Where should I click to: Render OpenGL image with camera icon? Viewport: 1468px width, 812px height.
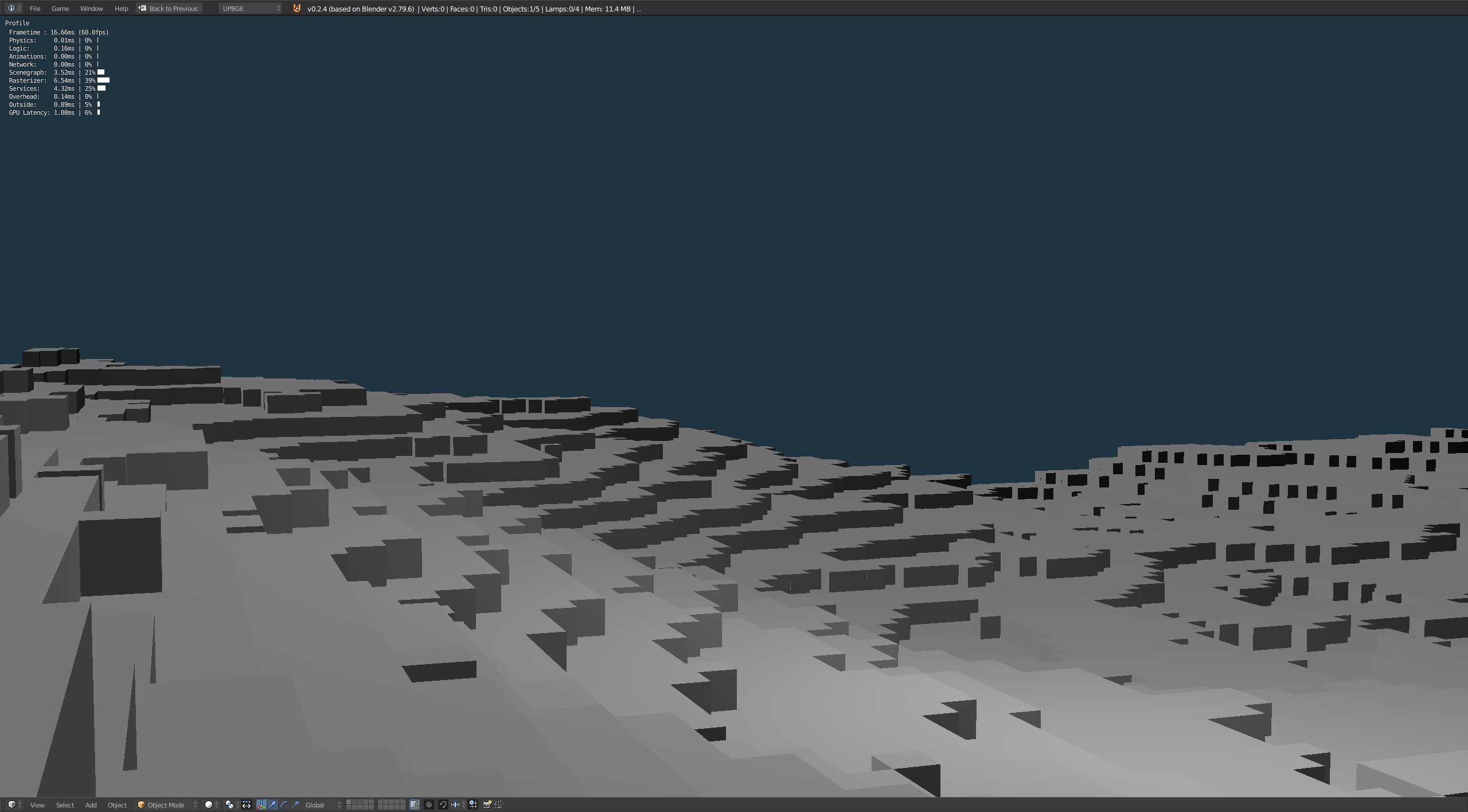click(487, 805)
